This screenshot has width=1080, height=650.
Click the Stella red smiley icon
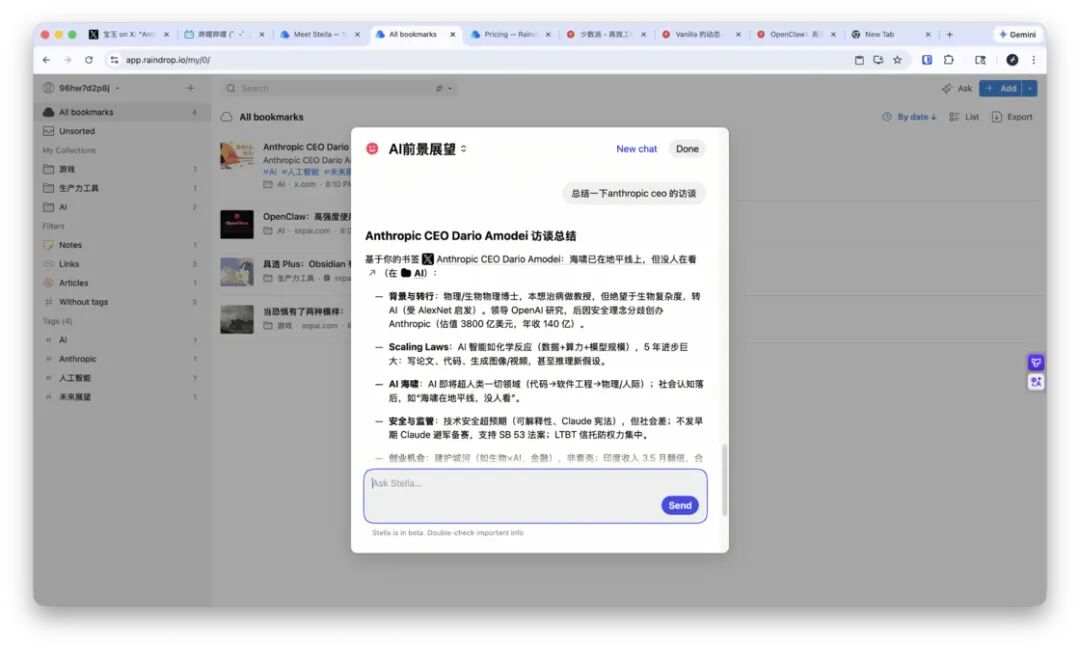(372, 149)
